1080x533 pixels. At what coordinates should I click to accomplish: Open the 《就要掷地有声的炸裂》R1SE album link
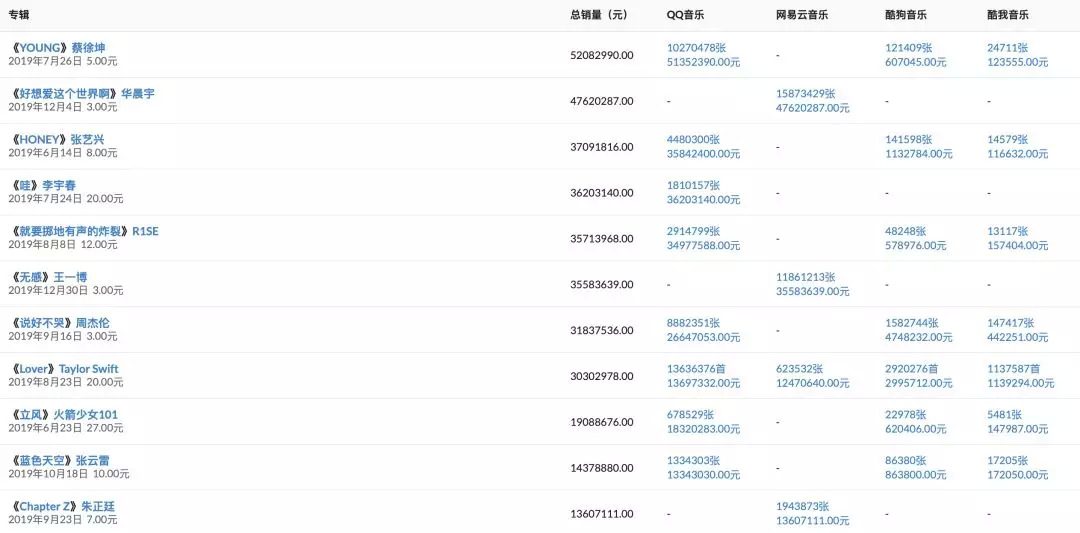pos(83,231)
